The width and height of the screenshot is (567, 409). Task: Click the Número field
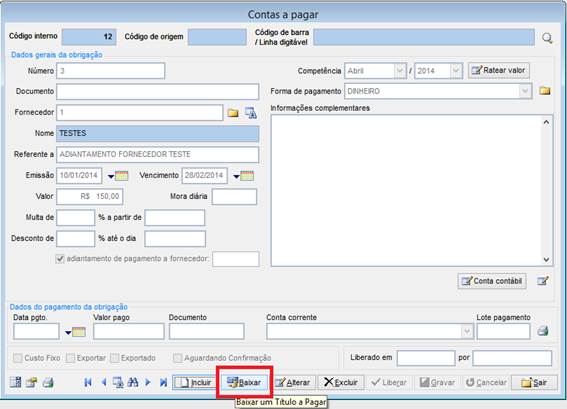click(111, 71)
